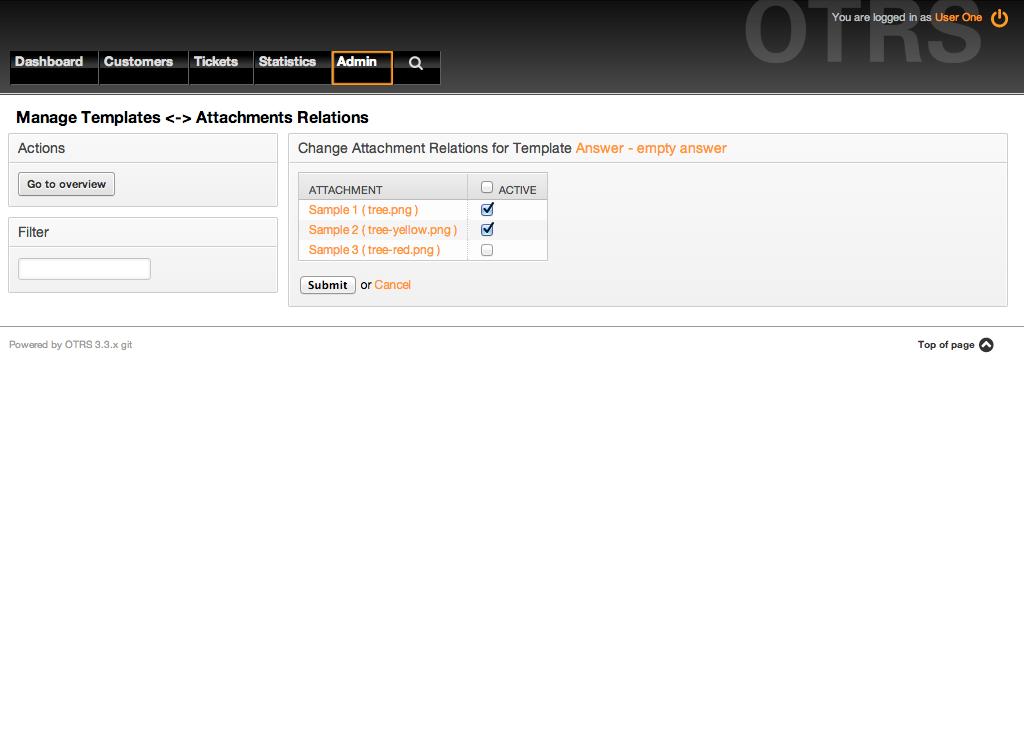This screenshot has width=1024, height=745.
Task: Click the User One profile link
Action: (x=958, y=18)
